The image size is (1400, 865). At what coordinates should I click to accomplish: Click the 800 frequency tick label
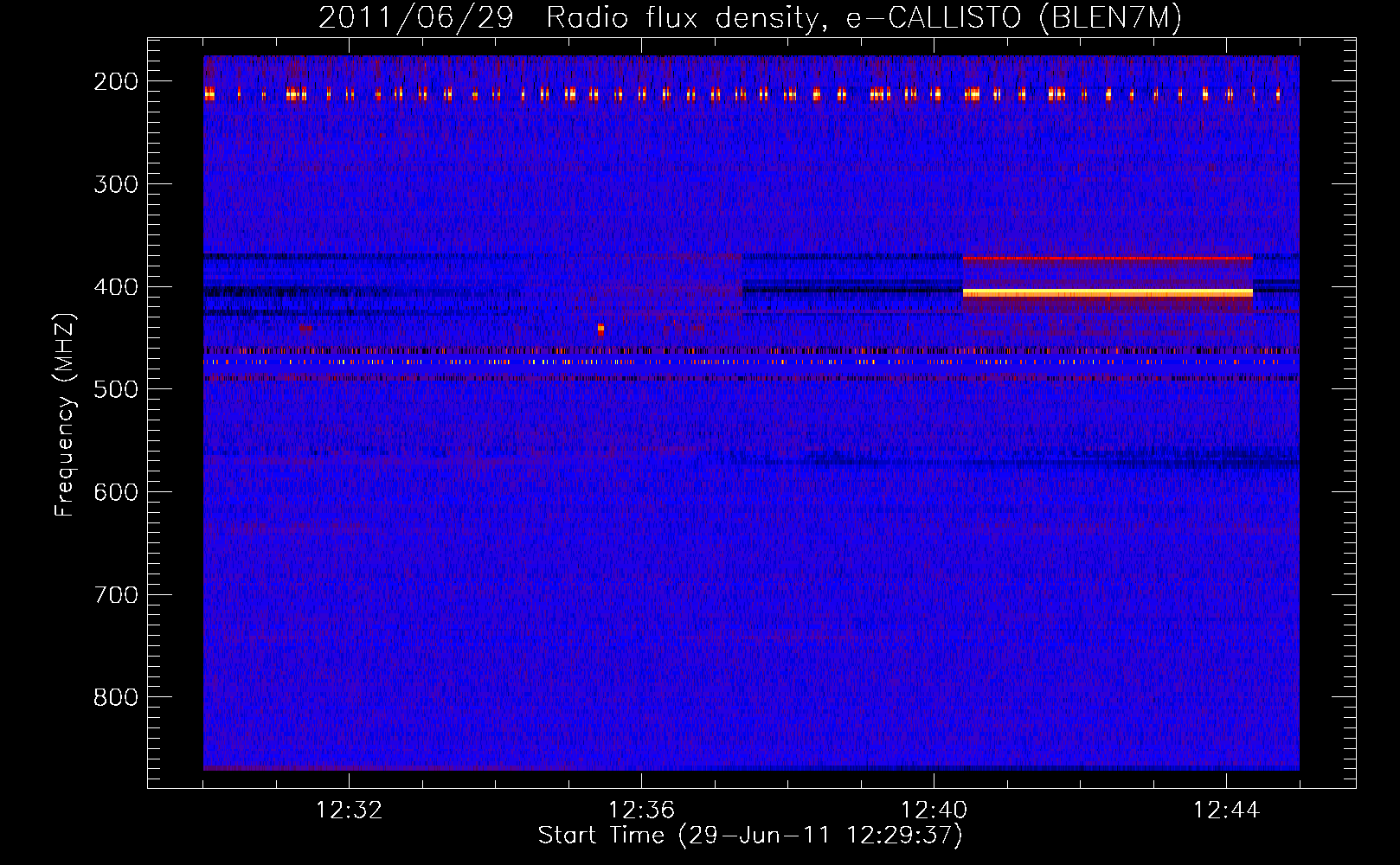click(115, 697)
